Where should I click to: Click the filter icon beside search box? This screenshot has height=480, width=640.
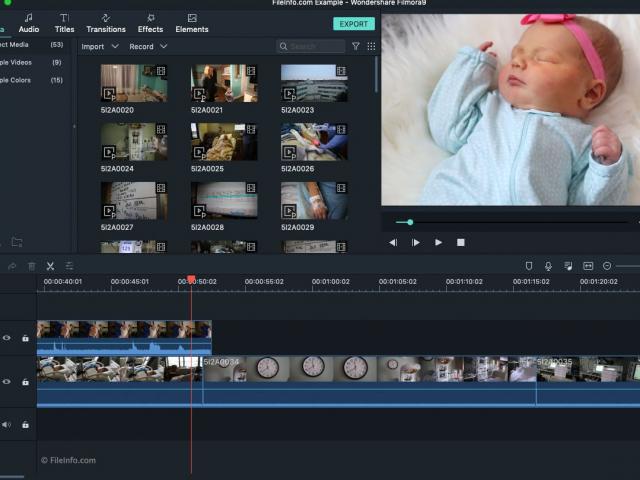[x=355, y=47]
